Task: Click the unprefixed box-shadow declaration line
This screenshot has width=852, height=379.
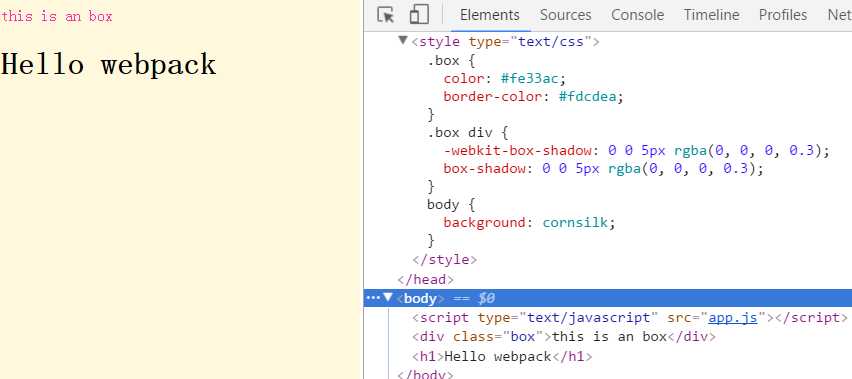Action: click(x=604, y=169)
